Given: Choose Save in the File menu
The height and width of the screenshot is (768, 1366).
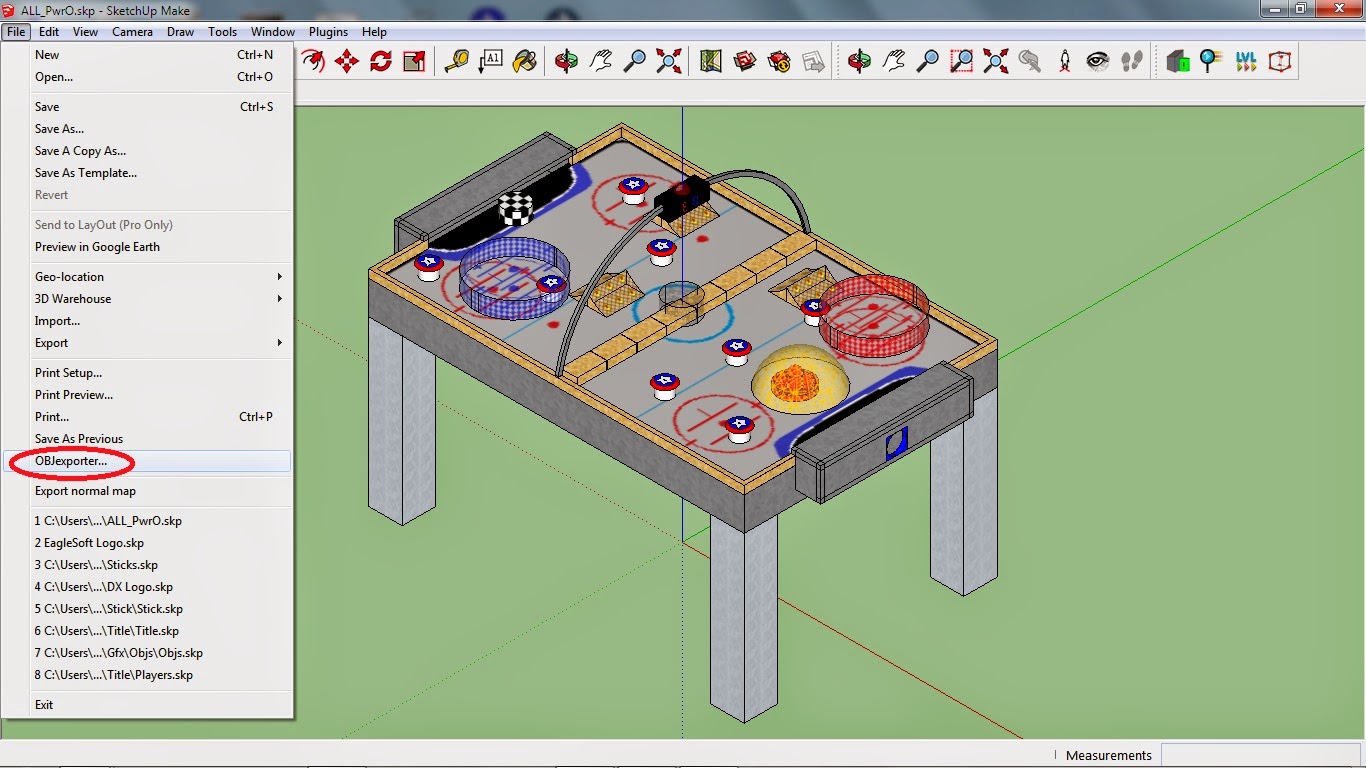Looking at the screenshot, I should coord(147,107).
